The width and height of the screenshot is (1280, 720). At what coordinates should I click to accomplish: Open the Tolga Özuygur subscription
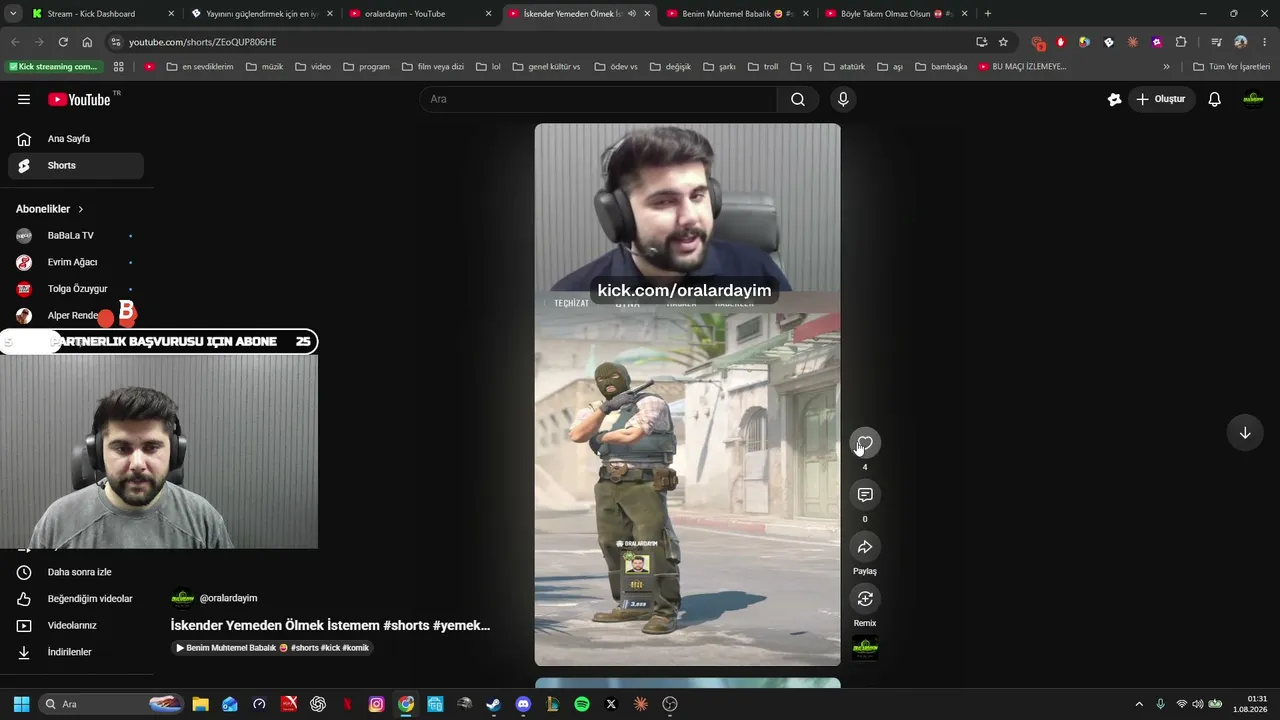click(x=76, y=289)
